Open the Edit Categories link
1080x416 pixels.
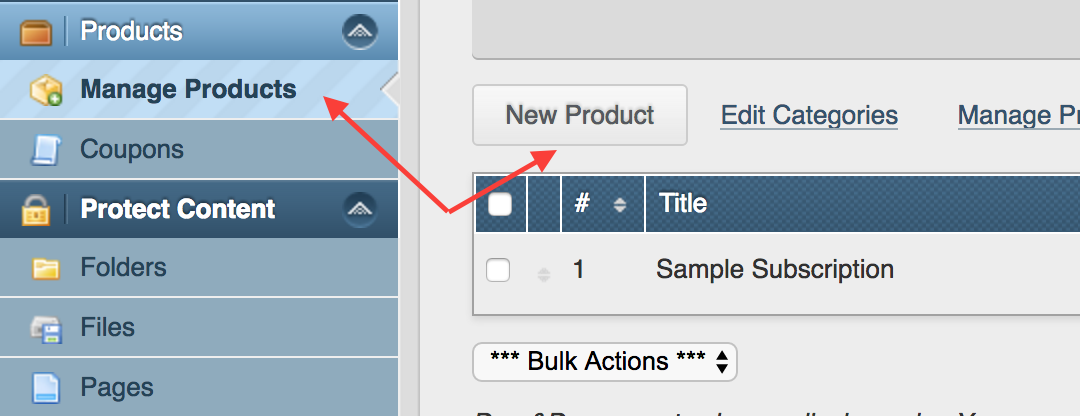pos(809,116)
